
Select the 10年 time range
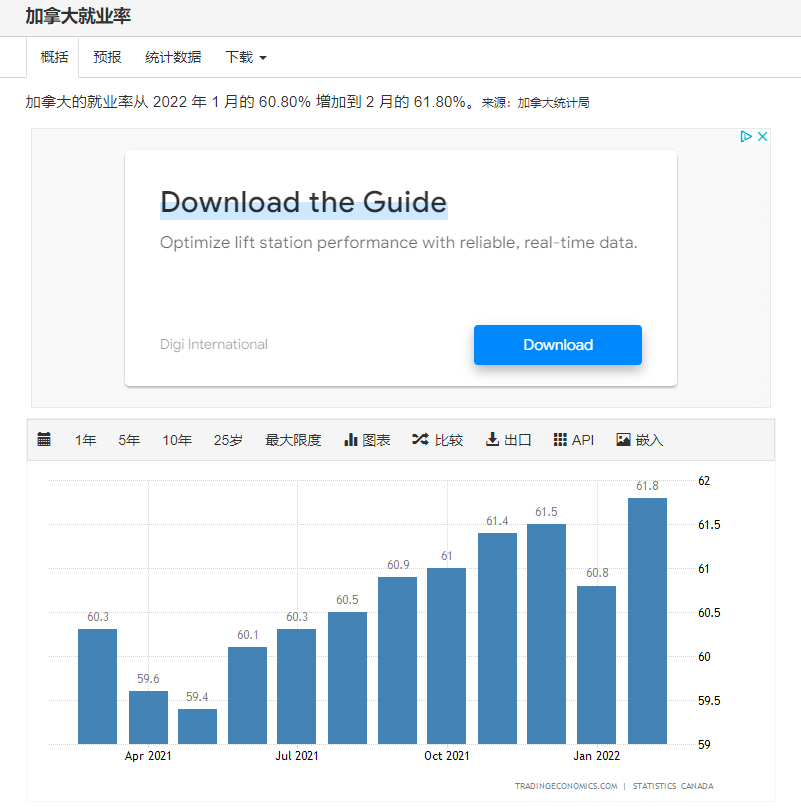click(x=177, y=440)
